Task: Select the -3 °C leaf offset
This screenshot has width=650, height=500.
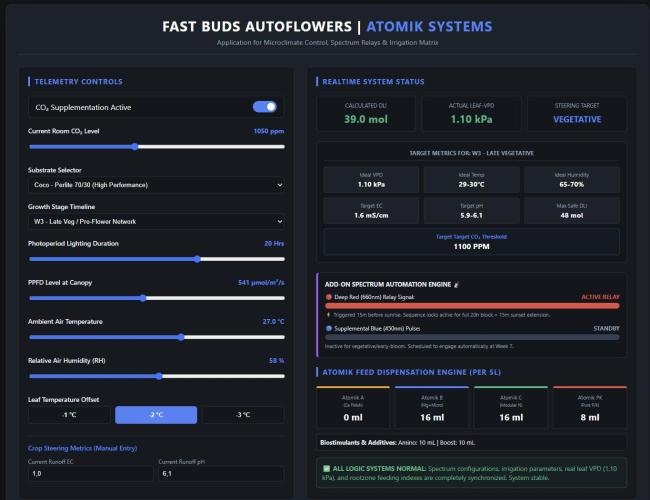Action: point(243,415)
